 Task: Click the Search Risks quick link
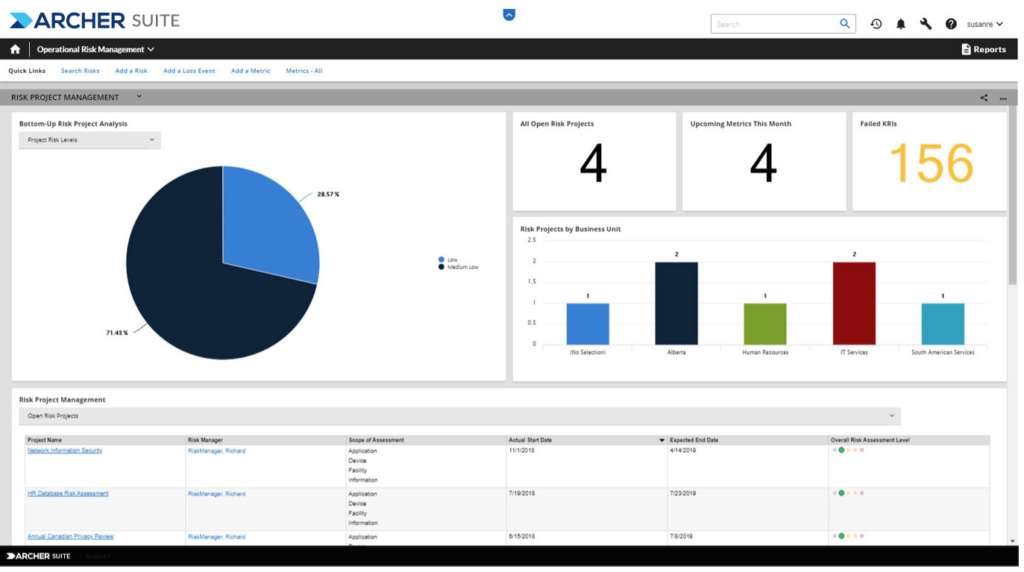[80, 71]
